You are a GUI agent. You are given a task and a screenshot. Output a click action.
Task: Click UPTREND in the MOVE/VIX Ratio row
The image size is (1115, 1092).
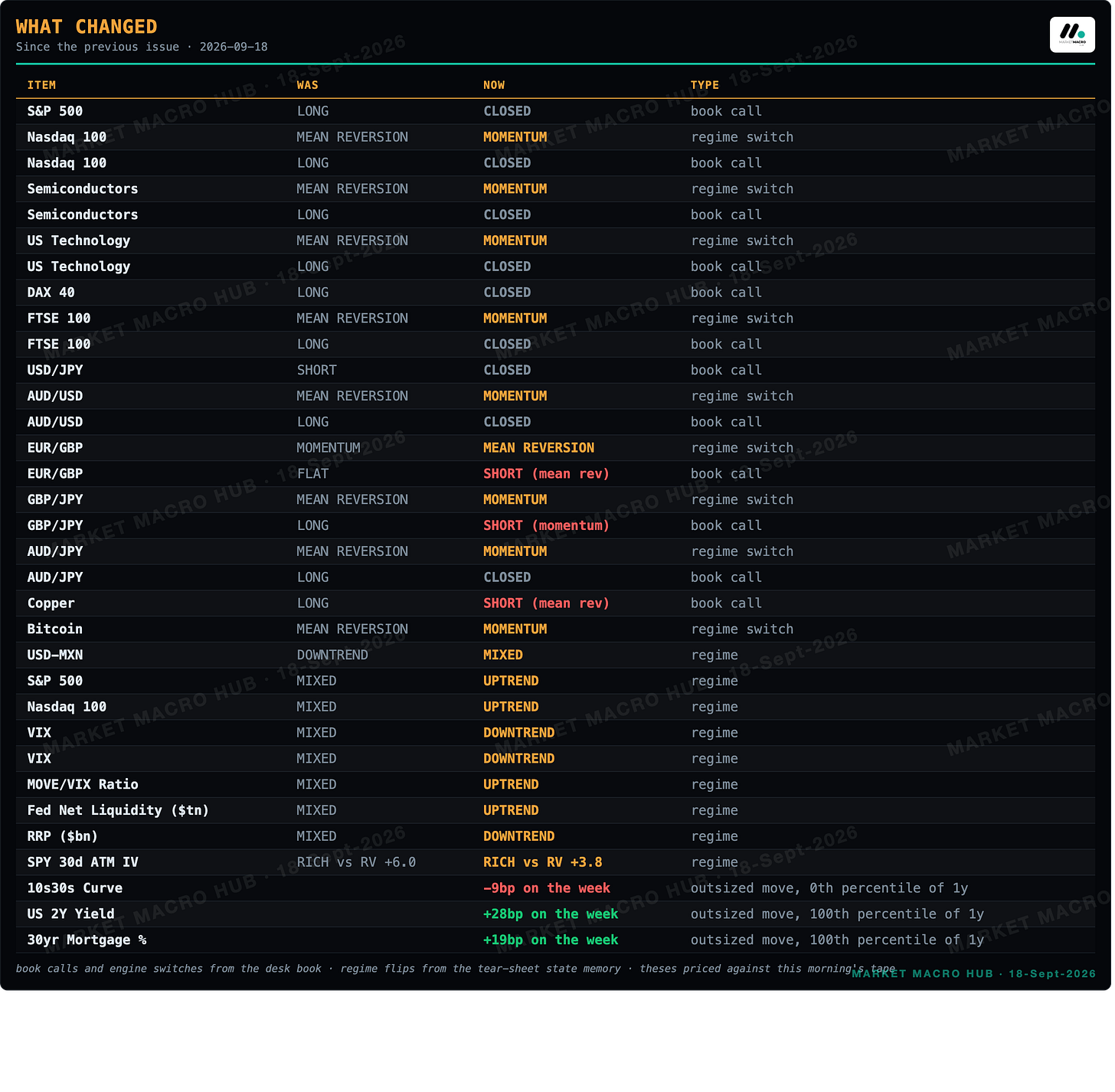(511, 784)
